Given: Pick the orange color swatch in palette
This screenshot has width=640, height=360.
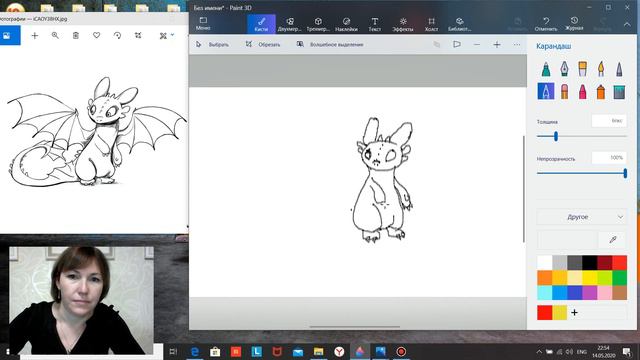Looking at the screenshot, I should 544,278.
